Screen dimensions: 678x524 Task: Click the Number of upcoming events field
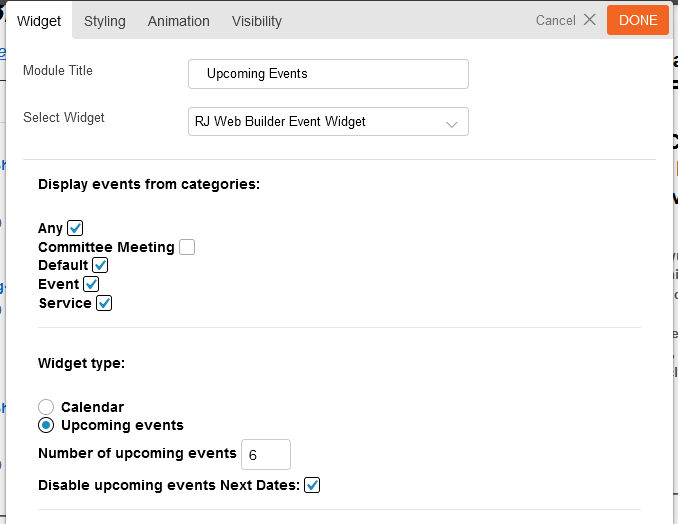point(265,454)
